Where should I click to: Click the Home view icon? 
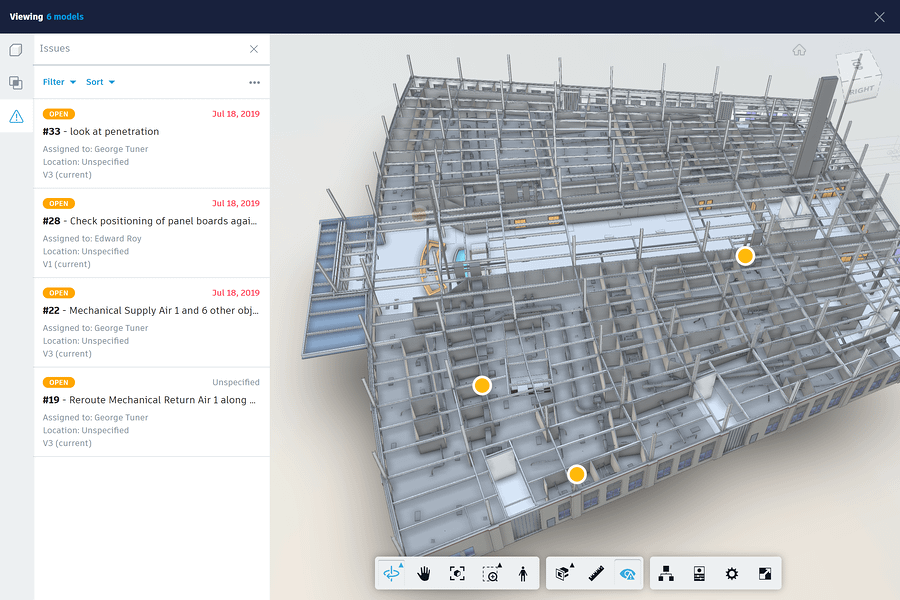pyautogui.click(x=799, y=50)
